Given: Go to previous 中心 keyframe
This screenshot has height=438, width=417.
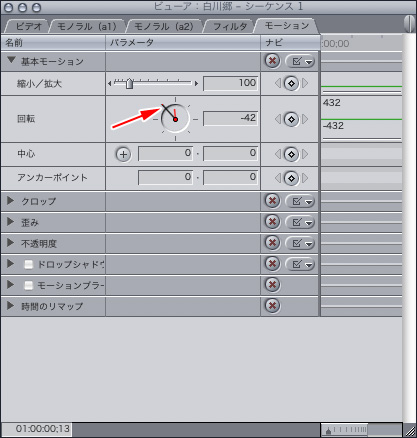Looking at the screenshot, I should [278, 154].
